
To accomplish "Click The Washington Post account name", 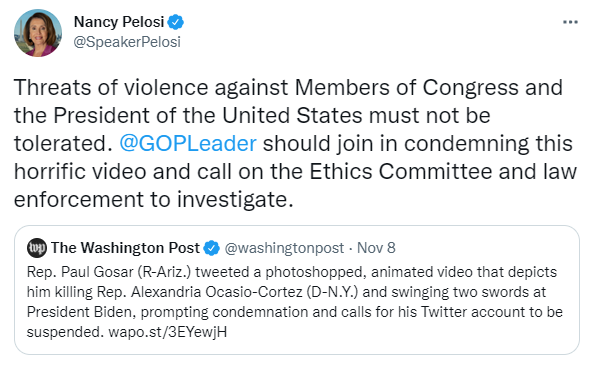I will [x=125, y=248].
